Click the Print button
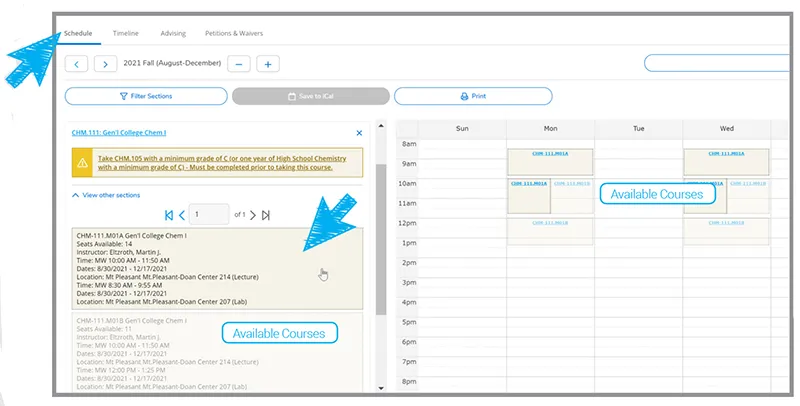This screenshot has width=800, height=406. click(473, 96)
